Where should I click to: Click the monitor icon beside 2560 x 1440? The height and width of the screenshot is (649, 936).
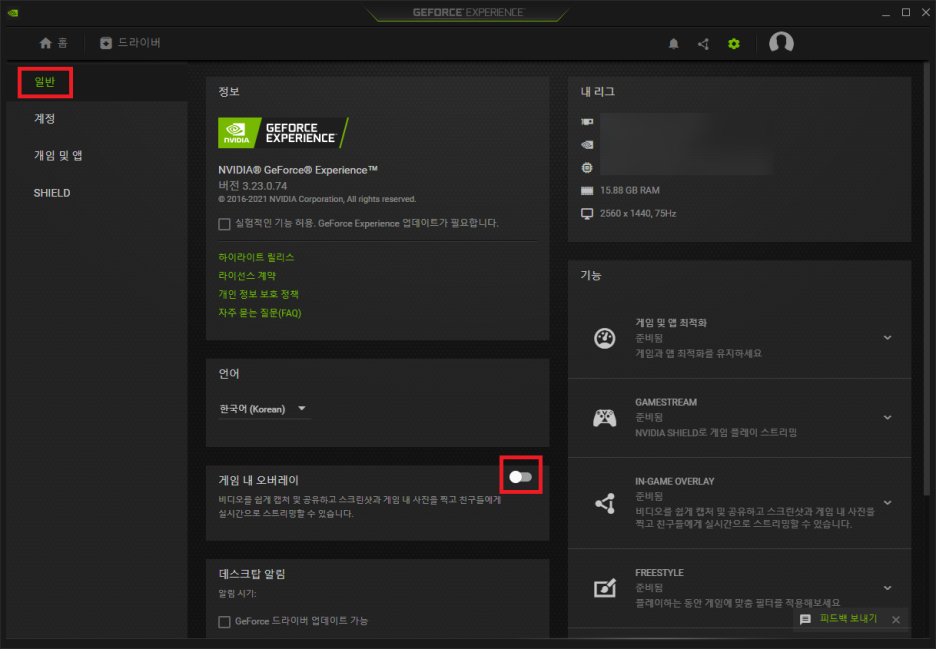tap(587, 214)
